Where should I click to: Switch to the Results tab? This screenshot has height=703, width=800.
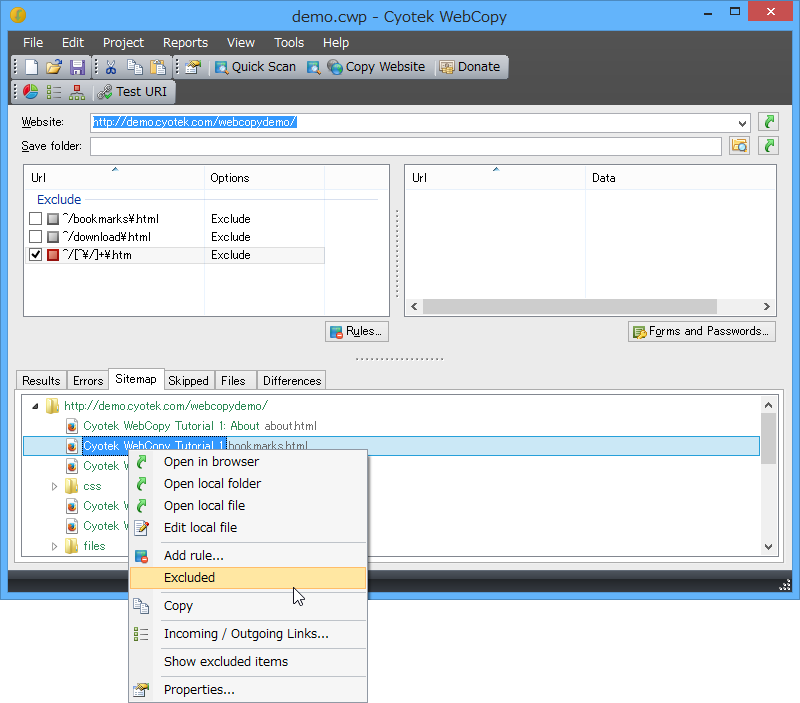pyautogui.click(x=41, y=381)
